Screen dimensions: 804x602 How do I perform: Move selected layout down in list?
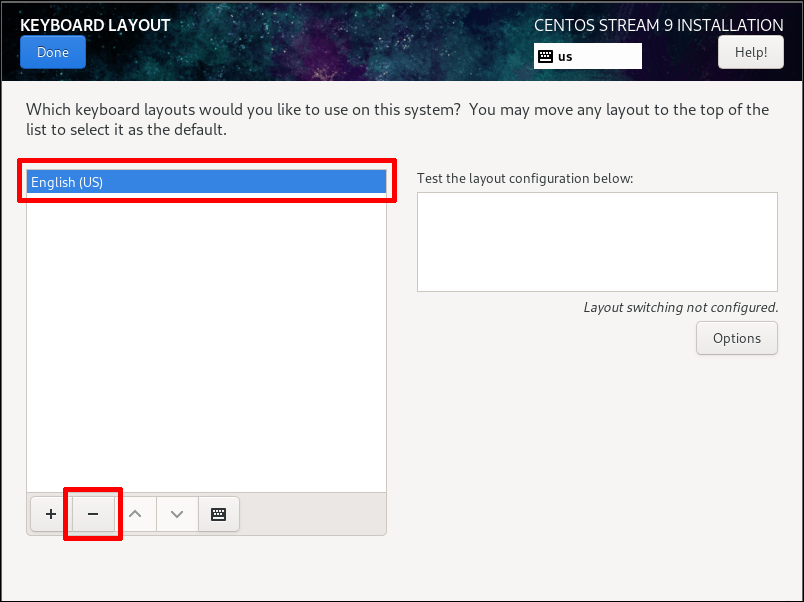point(177,514)
